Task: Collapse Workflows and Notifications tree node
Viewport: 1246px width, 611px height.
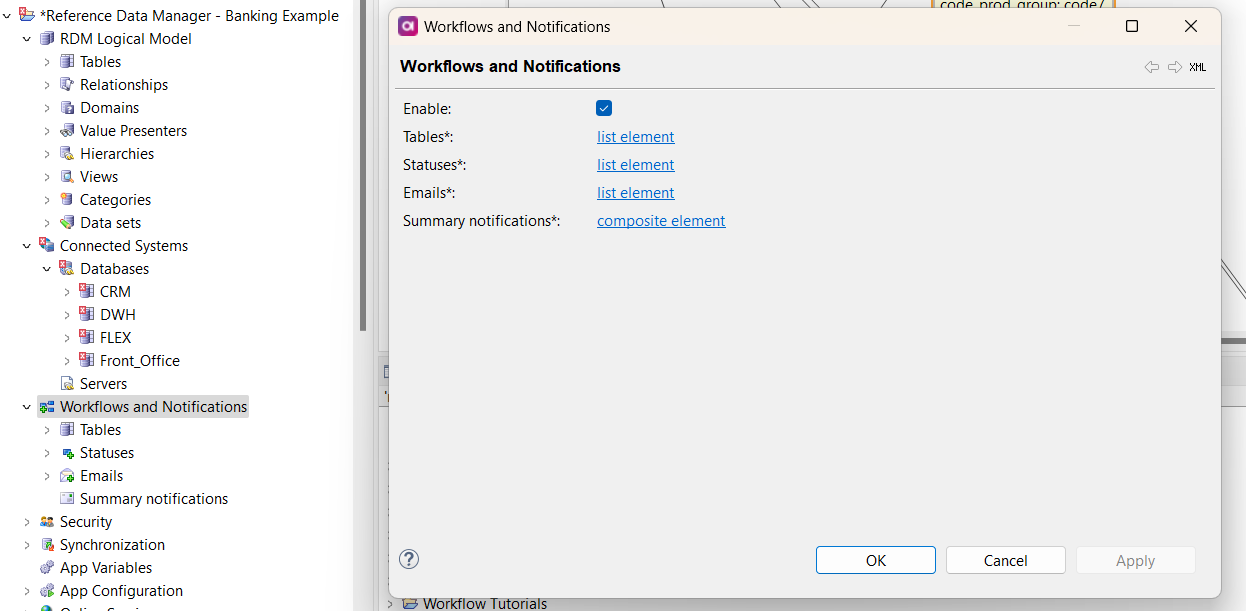Action: click(27, 406)
